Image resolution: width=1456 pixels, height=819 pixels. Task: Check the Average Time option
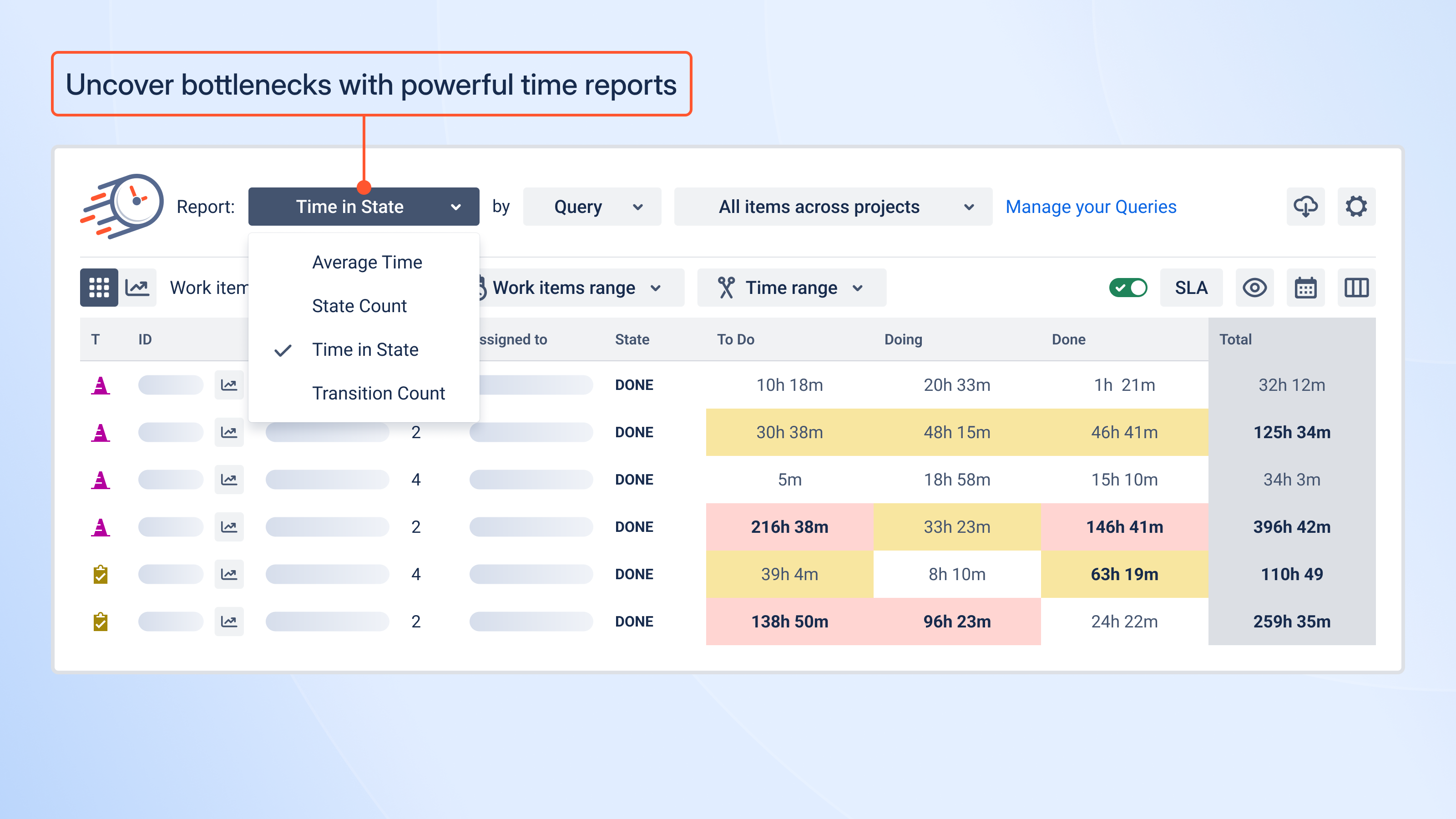point(367,262)
